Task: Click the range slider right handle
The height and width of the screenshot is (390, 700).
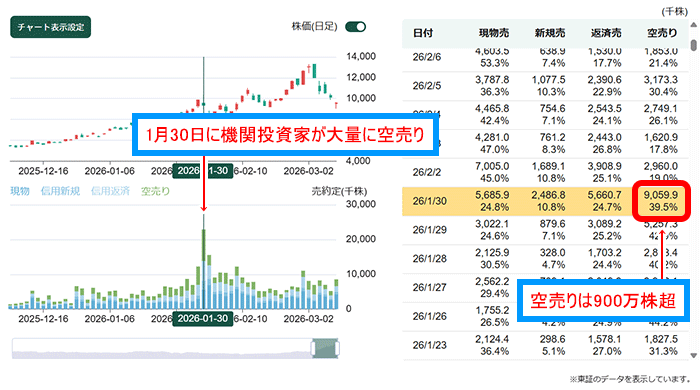Action: click(337, 349)
